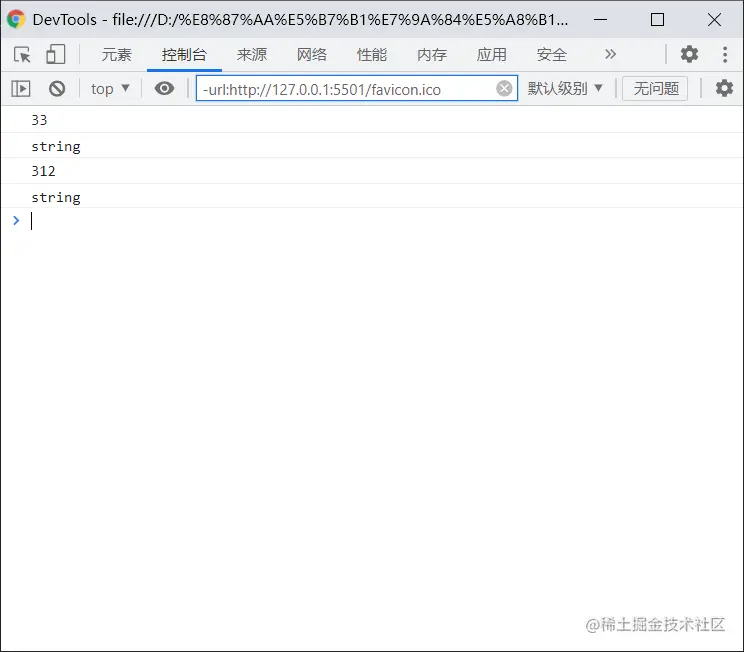
Task: Open console settings gear icon
Action: (724, 89)
